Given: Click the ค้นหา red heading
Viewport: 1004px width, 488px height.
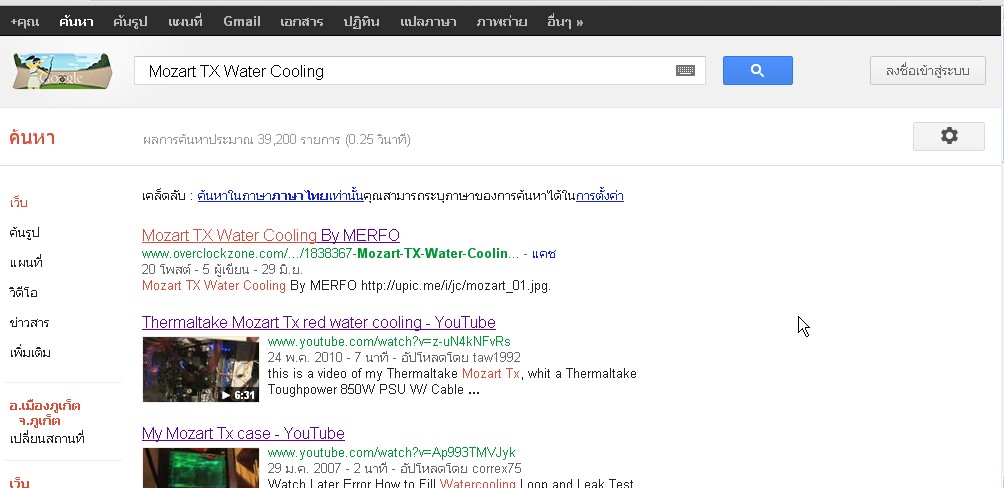Looking at the screenshot, I should (32, 138).
